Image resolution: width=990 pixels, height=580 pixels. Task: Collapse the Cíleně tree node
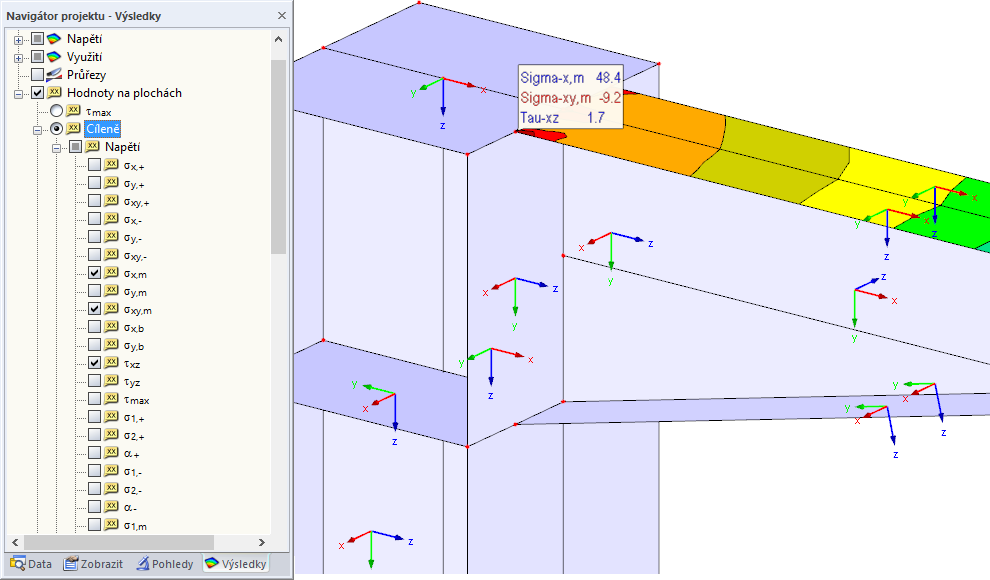tap(37, 129)
